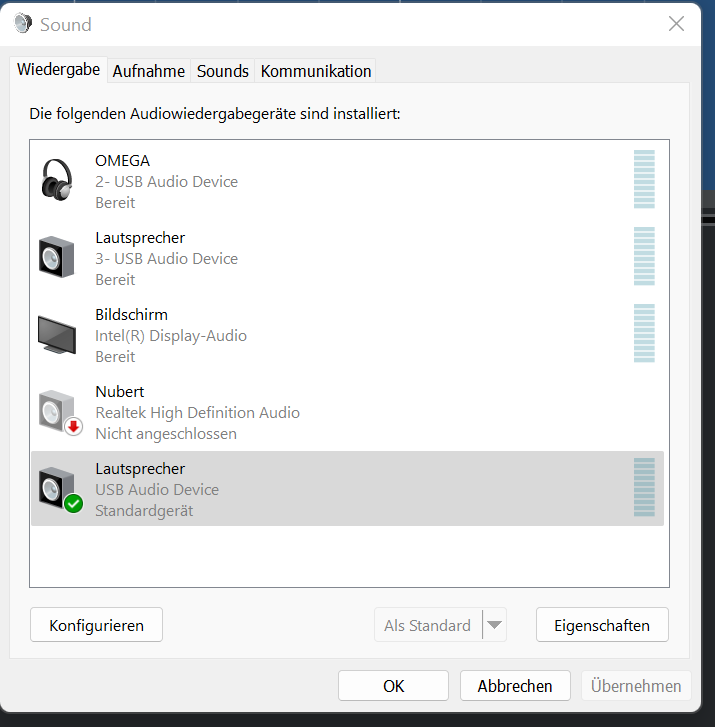
Task: Select the OMEGA device name
Action: (x=122, y=160)
